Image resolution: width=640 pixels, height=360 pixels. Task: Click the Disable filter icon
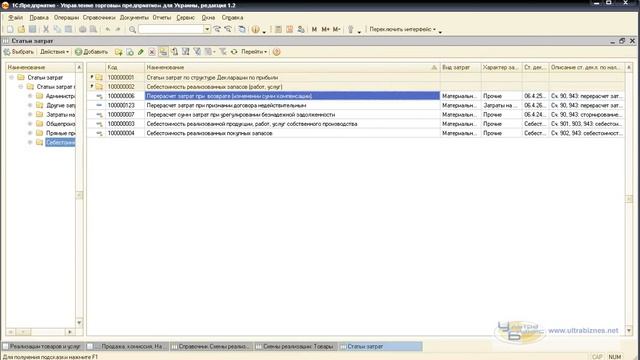223,52
